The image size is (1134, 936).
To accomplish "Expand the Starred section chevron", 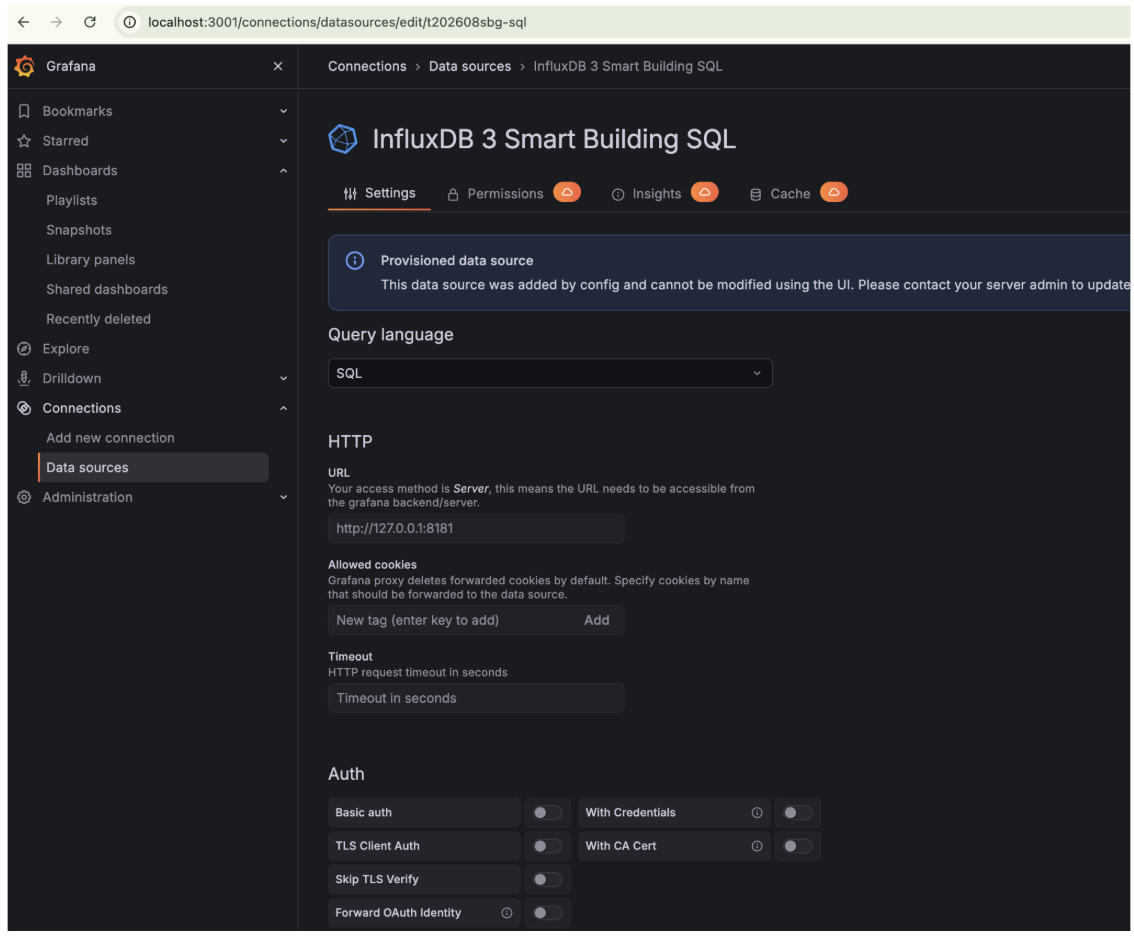I will [284, 140].
